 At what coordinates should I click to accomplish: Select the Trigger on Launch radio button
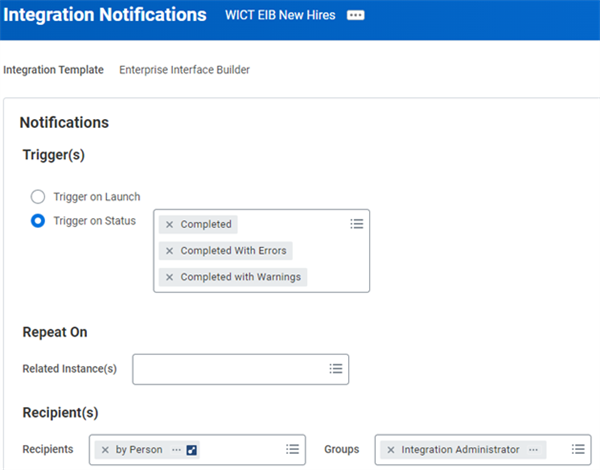[x=38, y=197]
